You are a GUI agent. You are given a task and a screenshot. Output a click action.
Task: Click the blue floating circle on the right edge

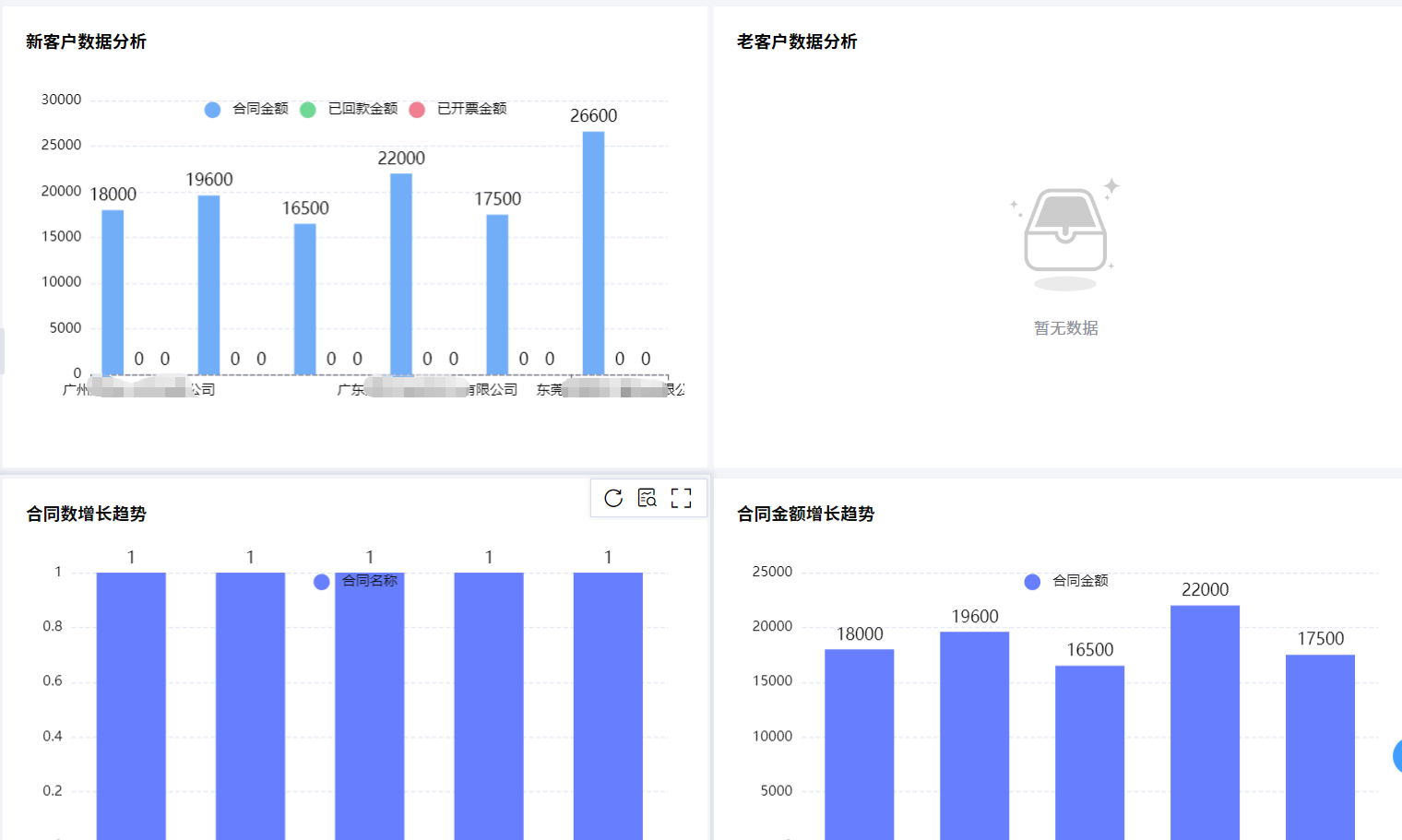coord(1396,756)
